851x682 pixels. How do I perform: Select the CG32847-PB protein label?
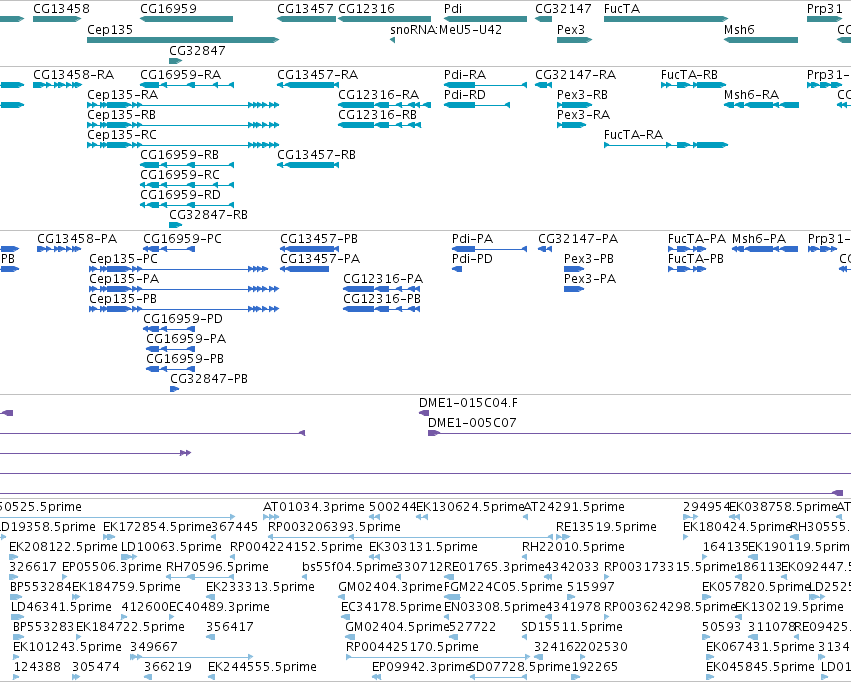click(x=209, y=379)
